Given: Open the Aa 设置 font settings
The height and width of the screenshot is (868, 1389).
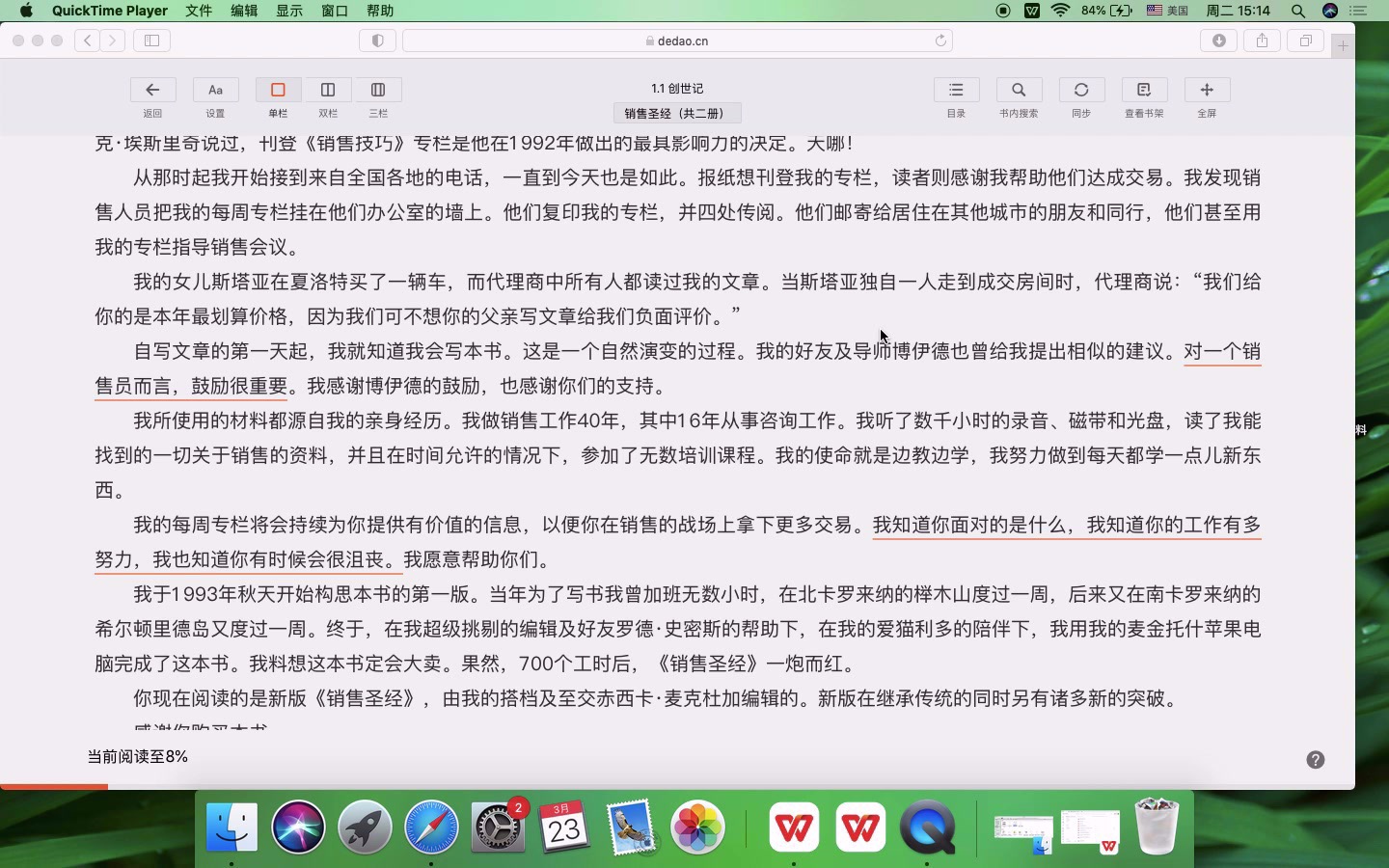Looking at the screenshot, I should click(x=215, y=90).
